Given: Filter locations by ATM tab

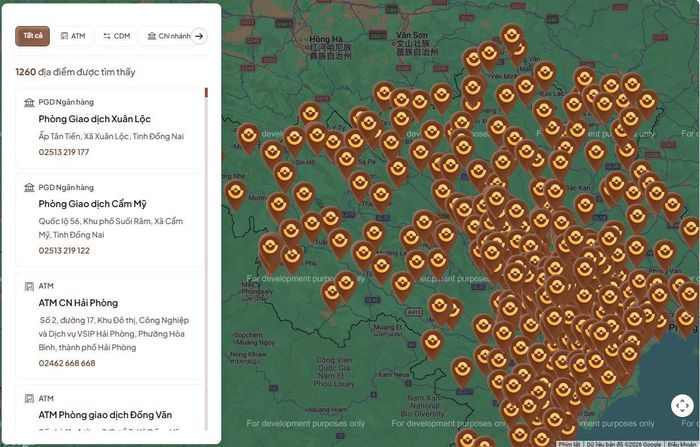Looking at the screenshot, I should click(73, 36).
